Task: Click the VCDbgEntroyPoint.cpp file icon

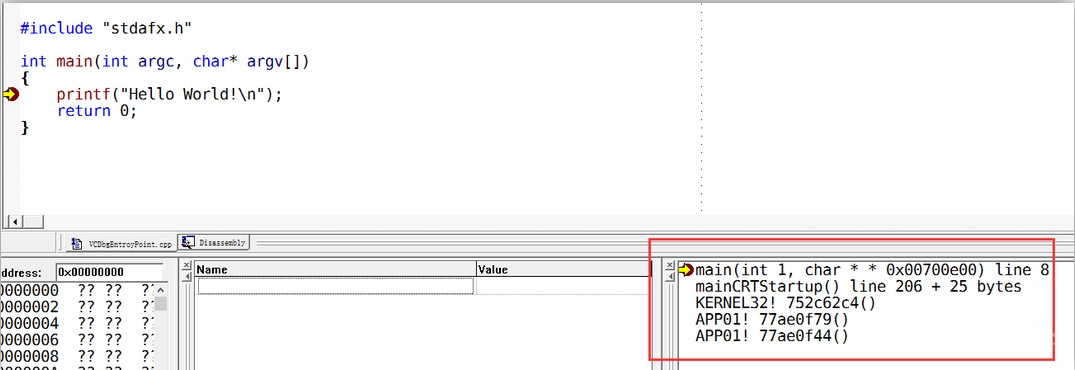Action: click(x=77, y=243)
